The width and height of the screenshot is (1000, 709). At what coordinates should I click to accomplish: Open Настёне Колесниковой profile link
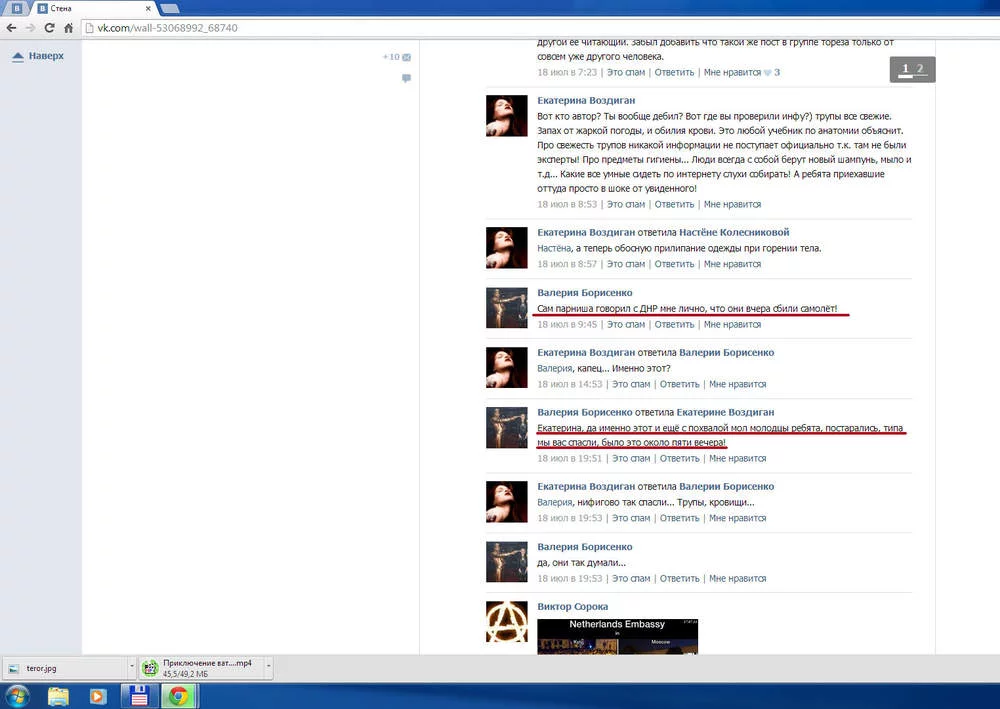point(734,233)
